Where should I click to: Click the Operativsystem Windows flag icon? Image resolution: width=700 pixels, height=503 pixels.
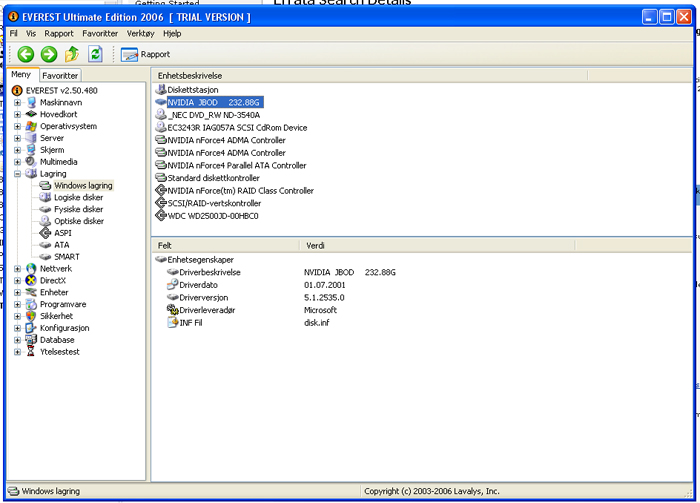tap(31, 126)
